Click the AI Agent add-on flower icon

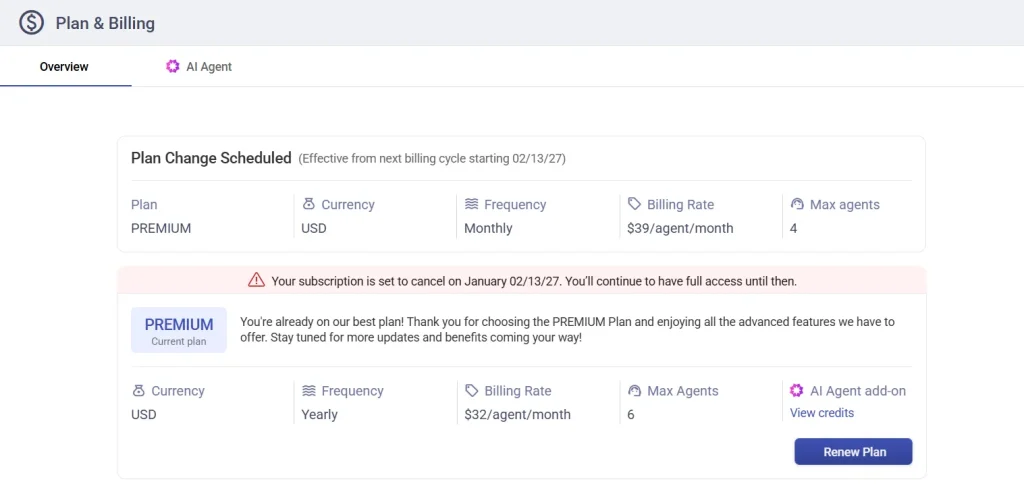click(x=797, y=391)
